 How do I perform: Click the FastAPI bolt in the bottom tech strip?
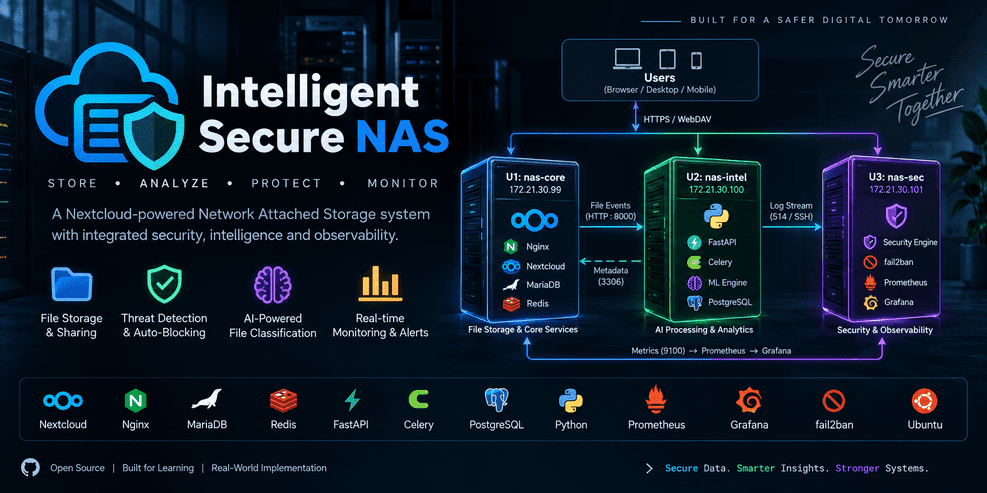351,400
